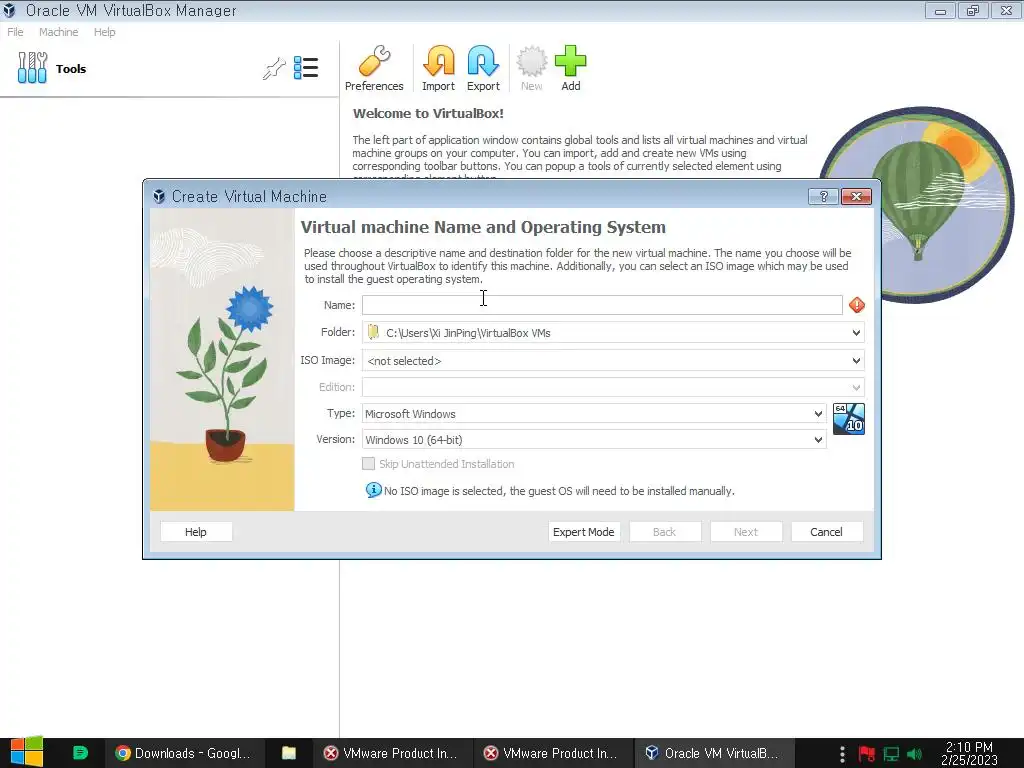Click the red warning icon beside Name field
This screenshot has width=1024, height=768.
tap(857, 305)
